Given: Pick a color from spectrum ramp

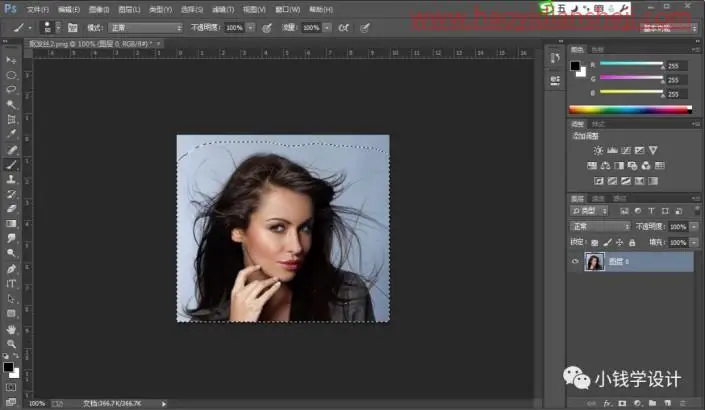Looking at the screenshot, I should [x=630, y=109].
